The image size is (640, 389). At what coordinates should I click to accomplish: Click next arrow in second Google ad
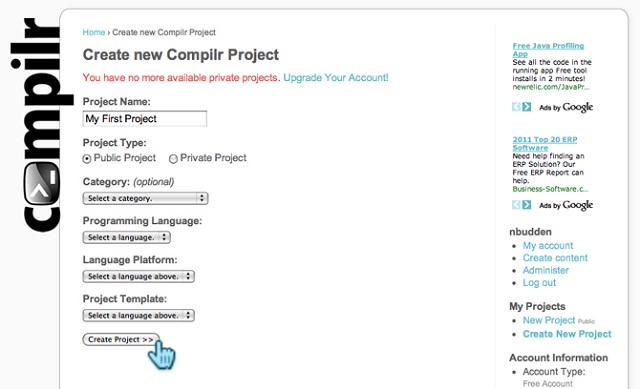point(527,205)
